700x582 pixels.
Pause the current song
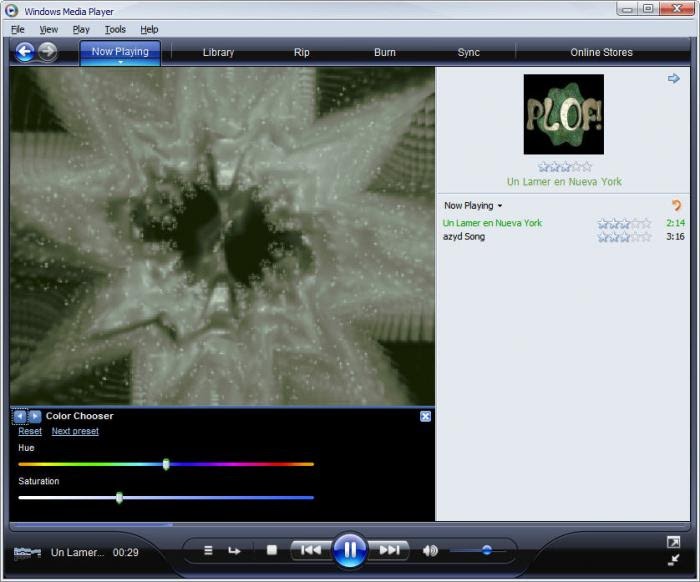tap(350, 550)
